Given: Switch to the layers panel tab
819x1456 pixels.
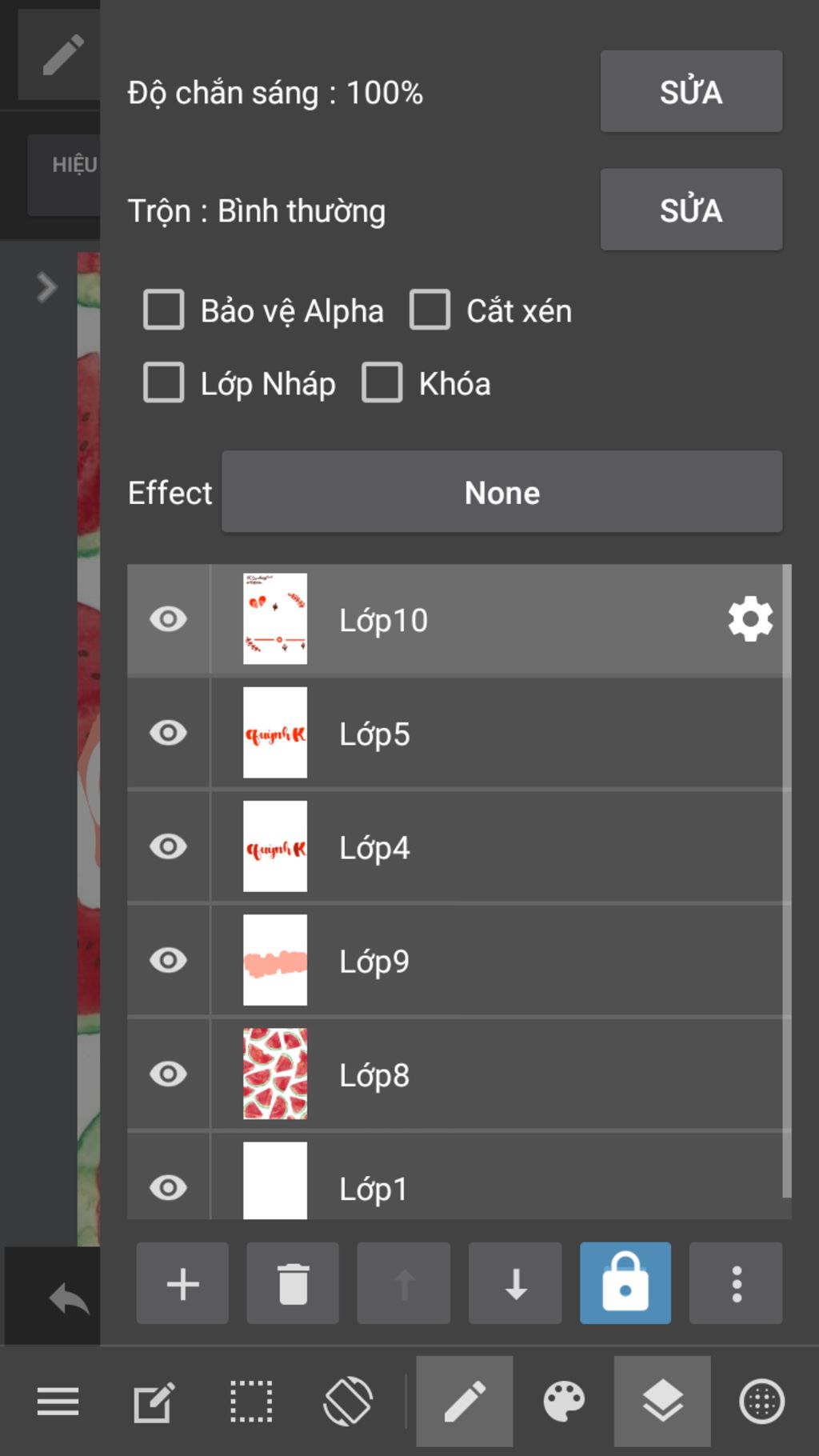Looking at the screenshot, I should pos(662,1402).
